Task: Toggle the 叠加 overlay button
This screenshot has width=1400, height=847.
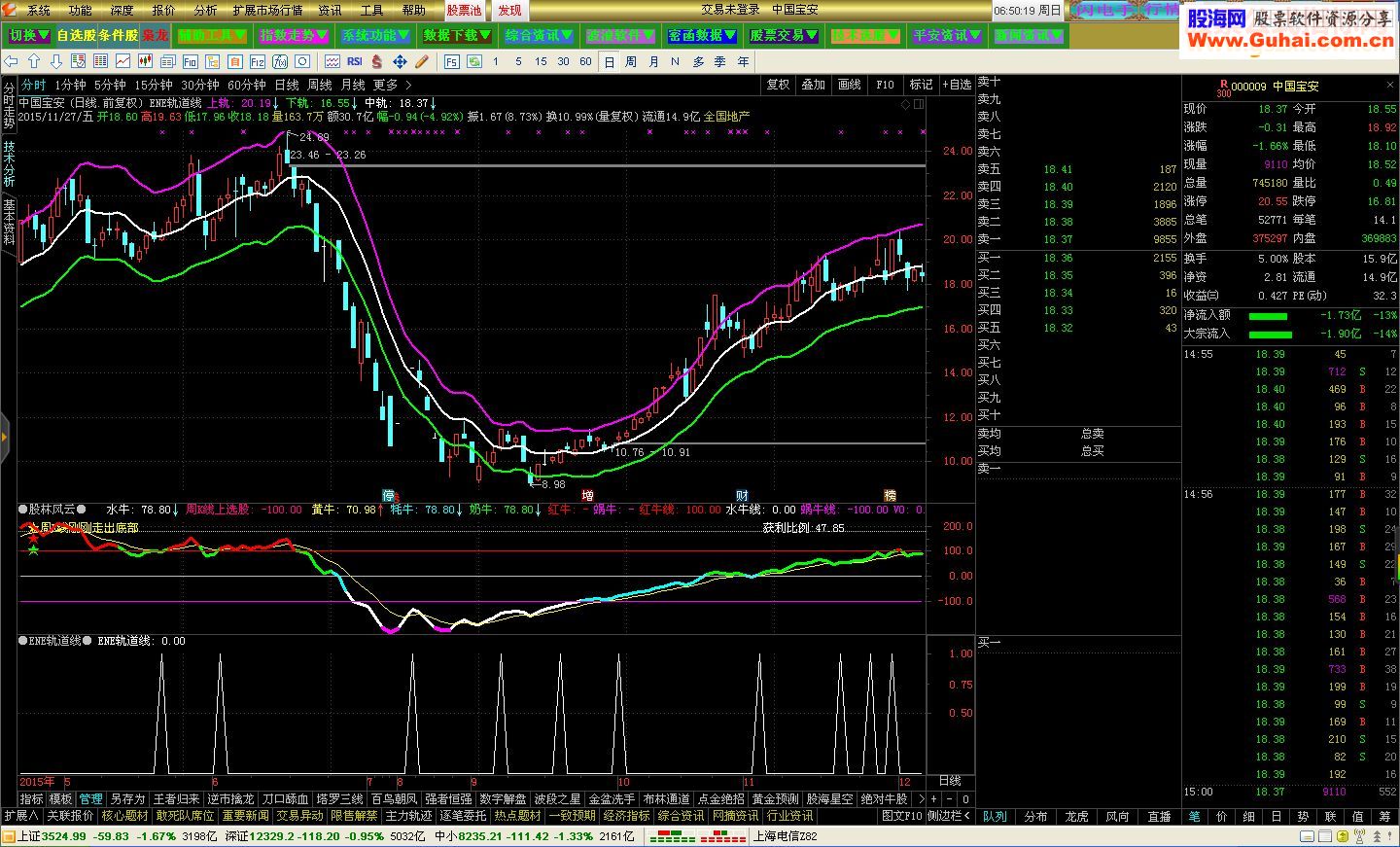Action: click(x=814, y=85)
